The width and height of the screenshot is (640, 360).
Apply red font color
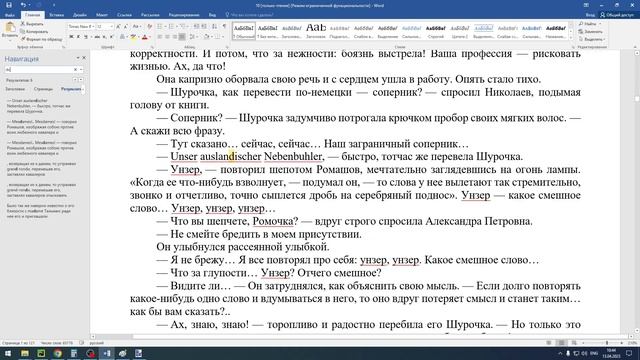tap(144, 37)
